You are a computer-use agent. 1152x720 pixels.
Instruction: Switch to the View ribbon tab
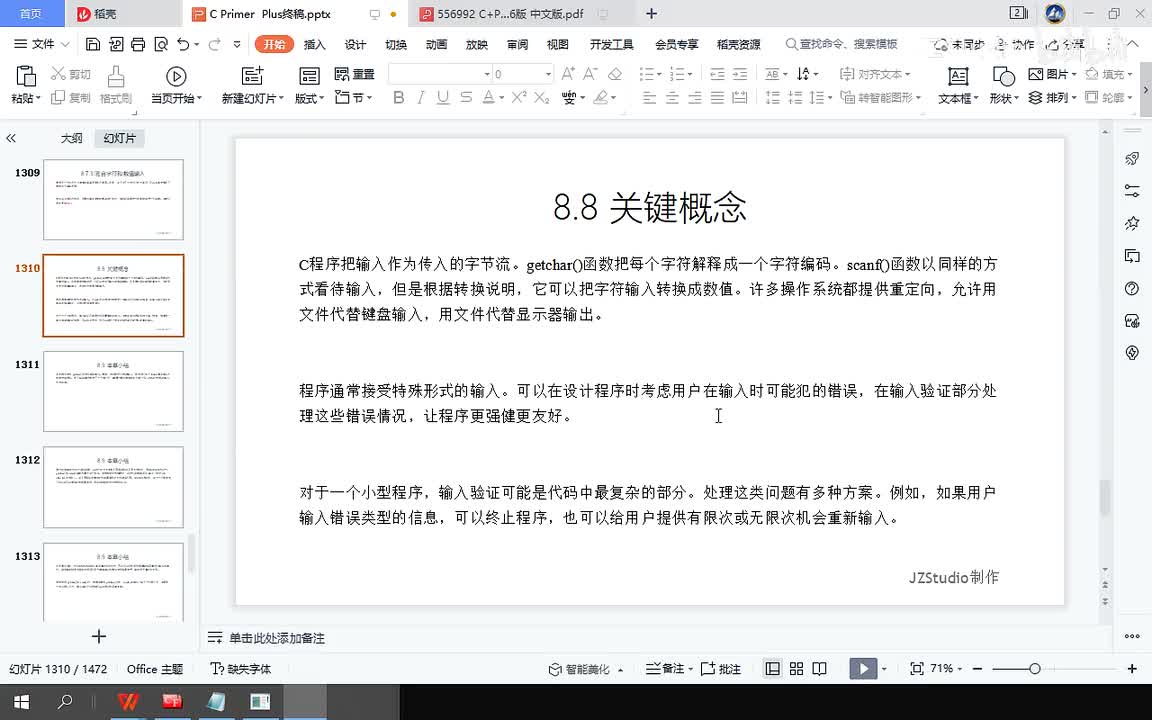(x=558, y=44)
